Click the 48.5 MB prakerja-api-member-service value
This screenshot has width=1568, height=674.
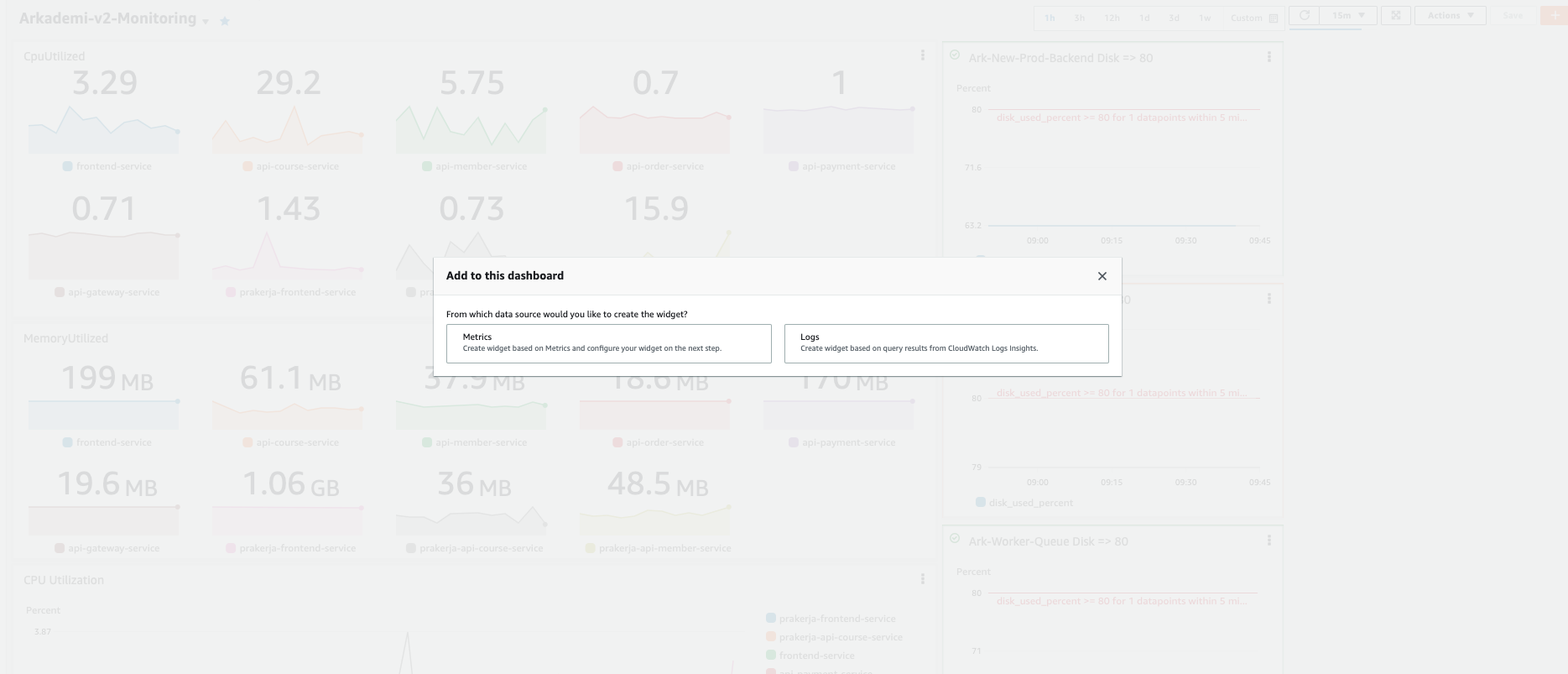[x=658, y=484]
